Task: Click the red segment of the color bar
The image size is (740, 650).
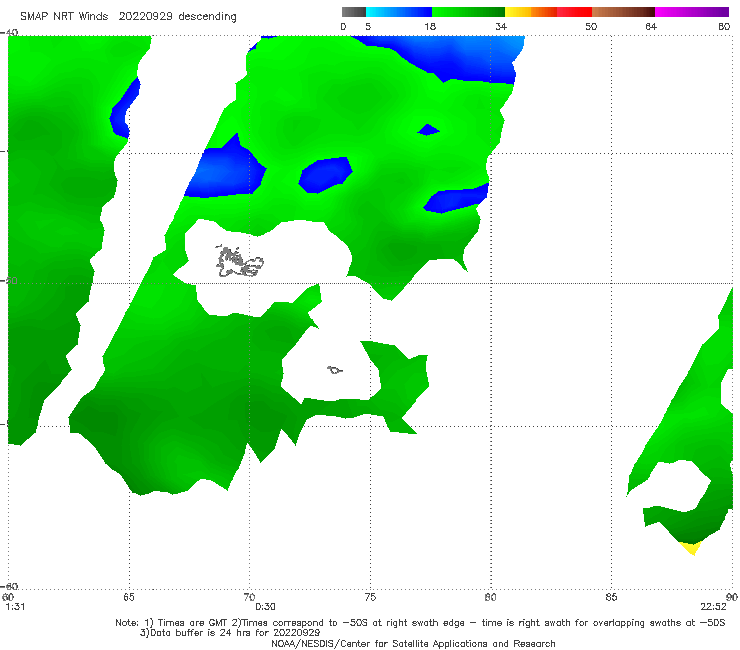Action: [574, 12]
